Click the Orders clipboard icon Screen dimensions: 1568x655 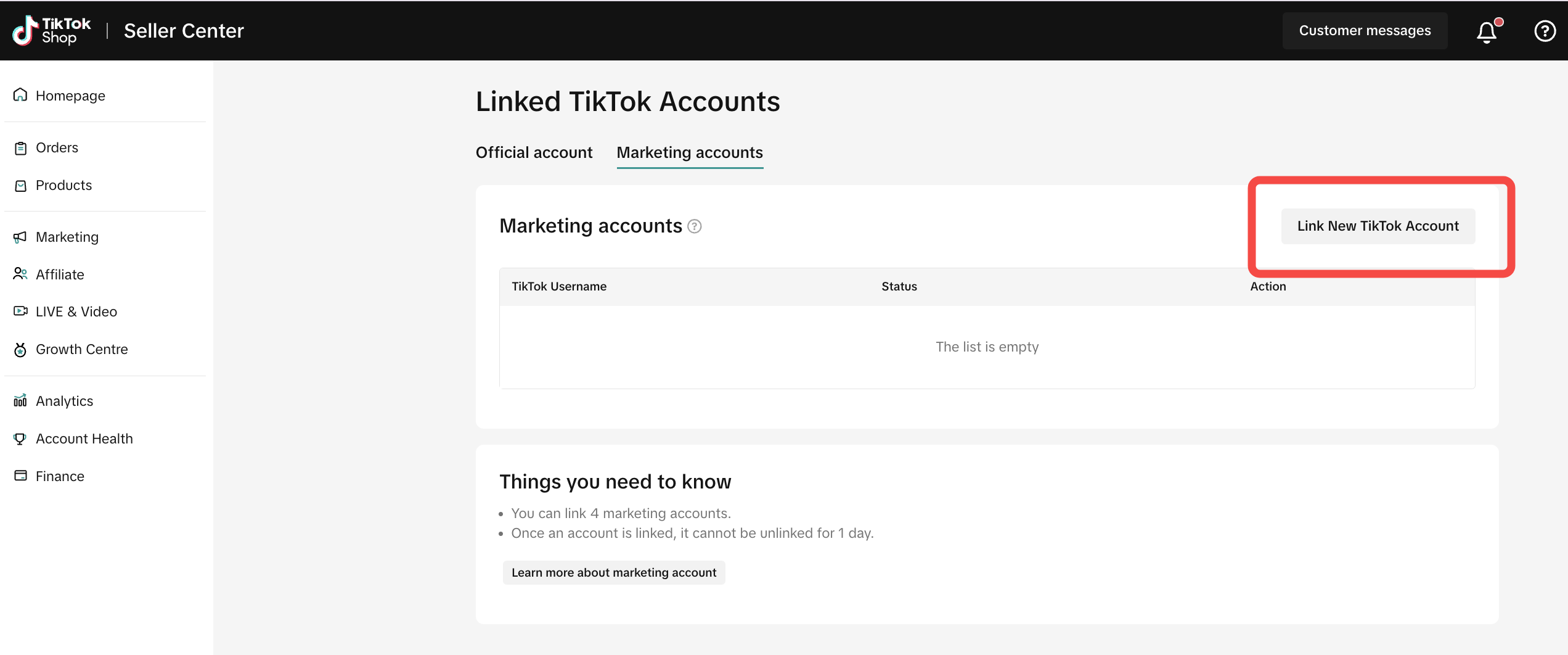pyautogui.click(x=20, y=148)
